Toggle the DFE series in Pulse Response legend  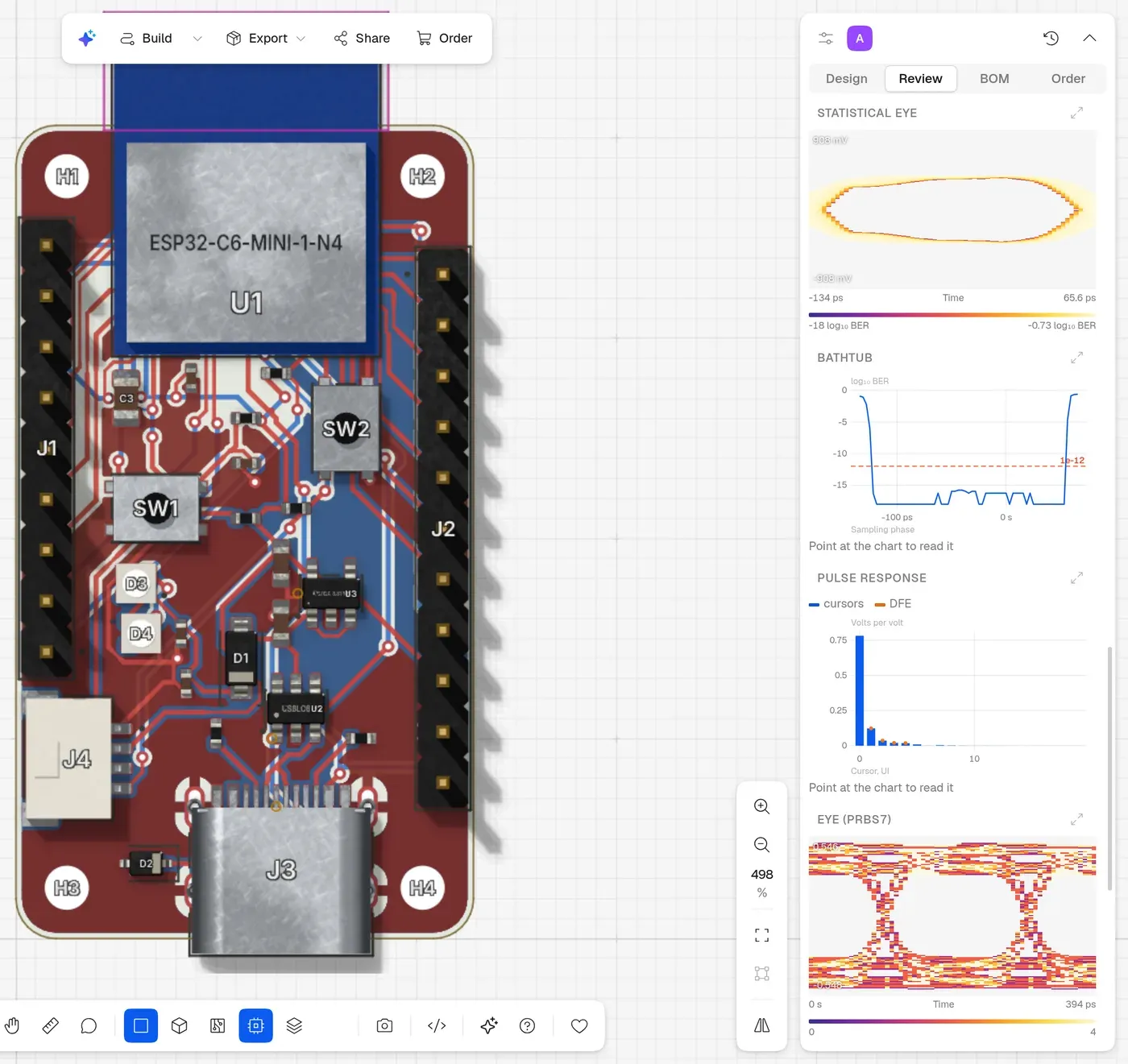pyautogui.click(x=894, y=603)
